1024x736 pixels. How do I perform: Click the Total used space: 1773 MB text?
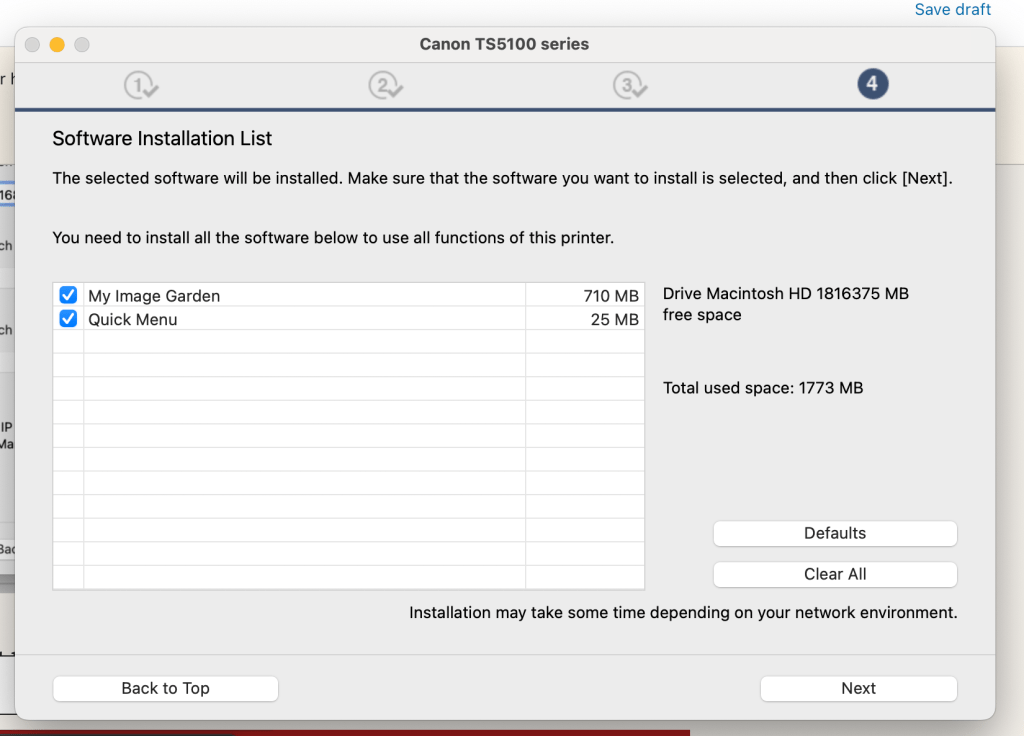[x=763, y=388]
